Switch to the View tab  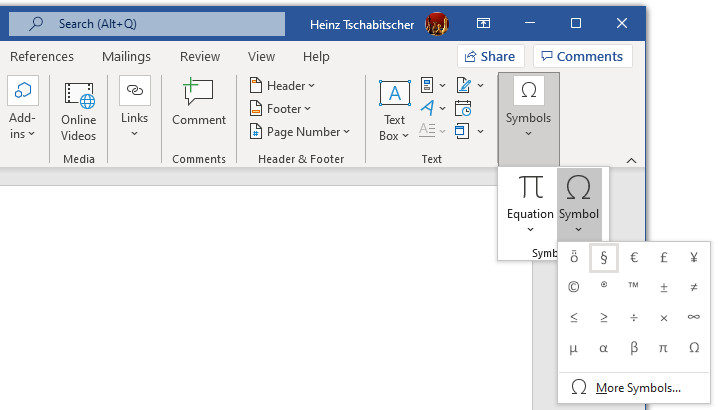pyautogui.click(x=261, y=56)
